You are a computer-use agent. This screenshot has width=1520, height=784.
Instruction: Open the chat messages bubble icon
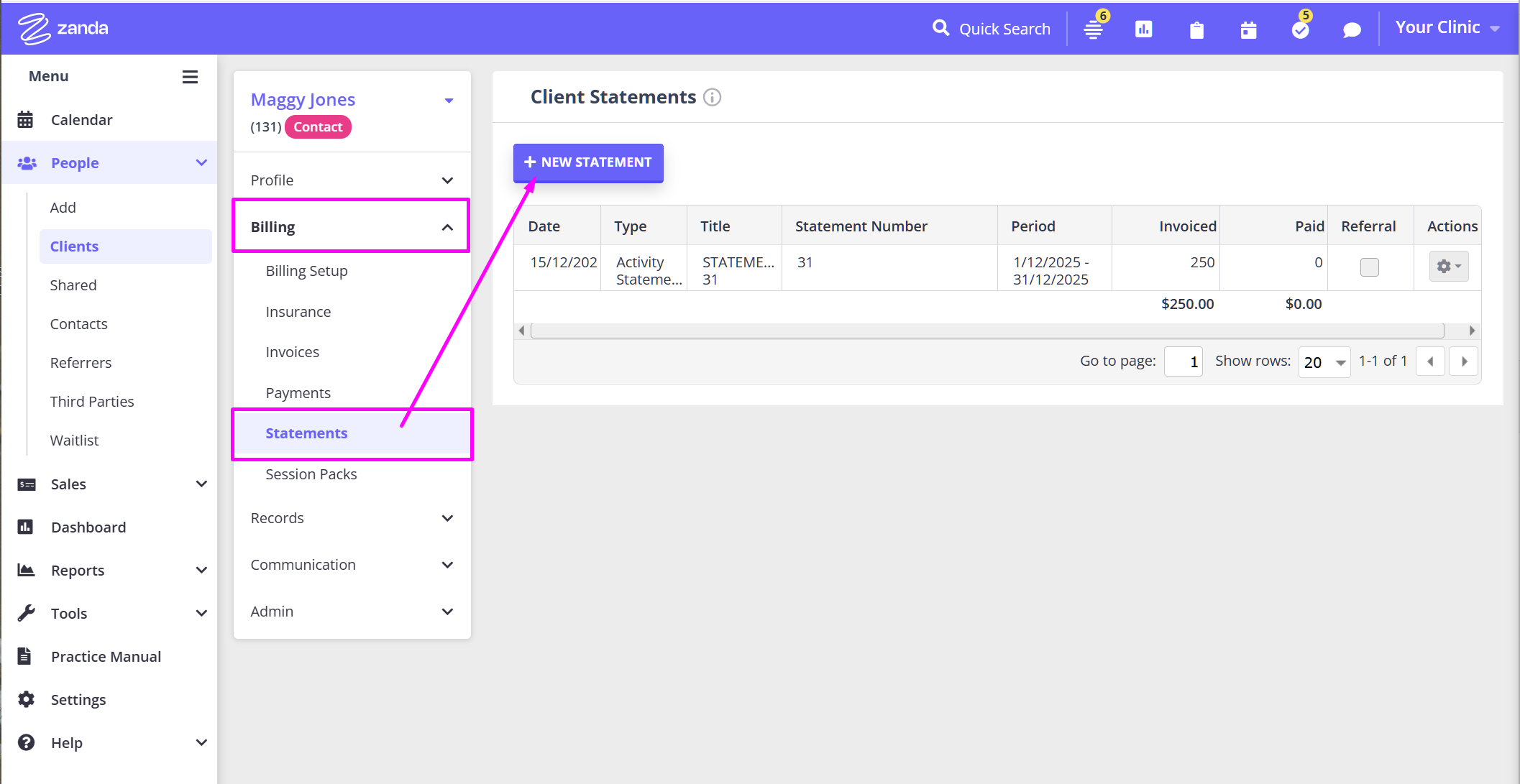point(1352,29)
